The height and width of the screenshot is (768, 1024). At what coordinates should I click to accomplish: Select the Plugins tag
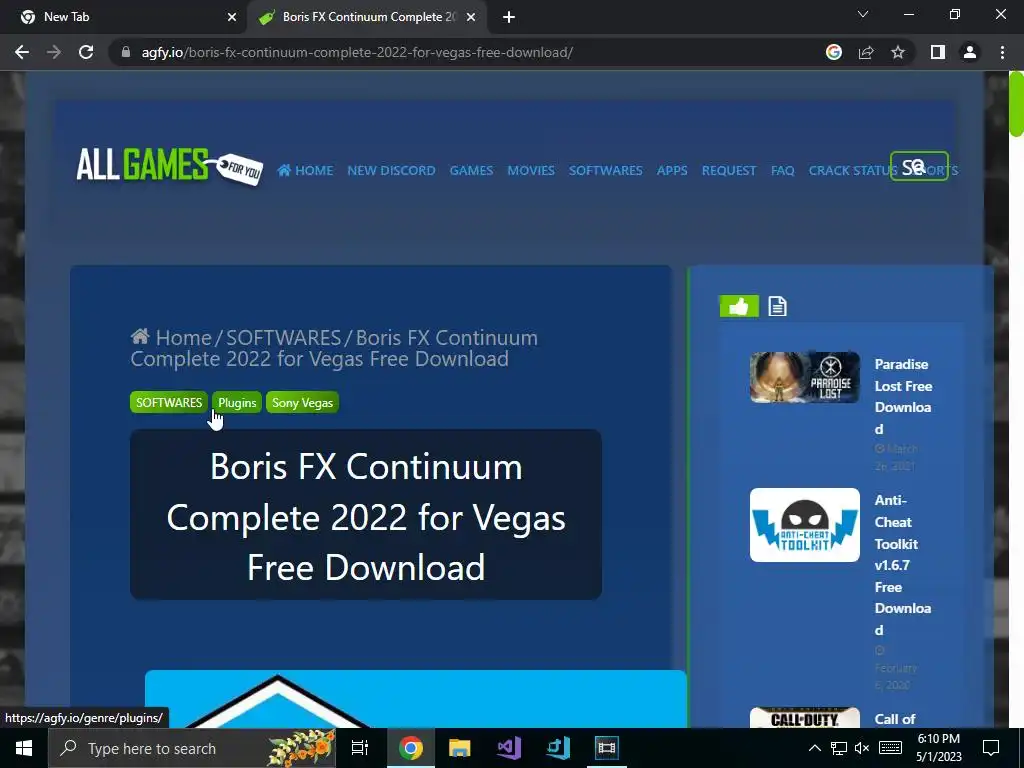click(x=237, y=402)
